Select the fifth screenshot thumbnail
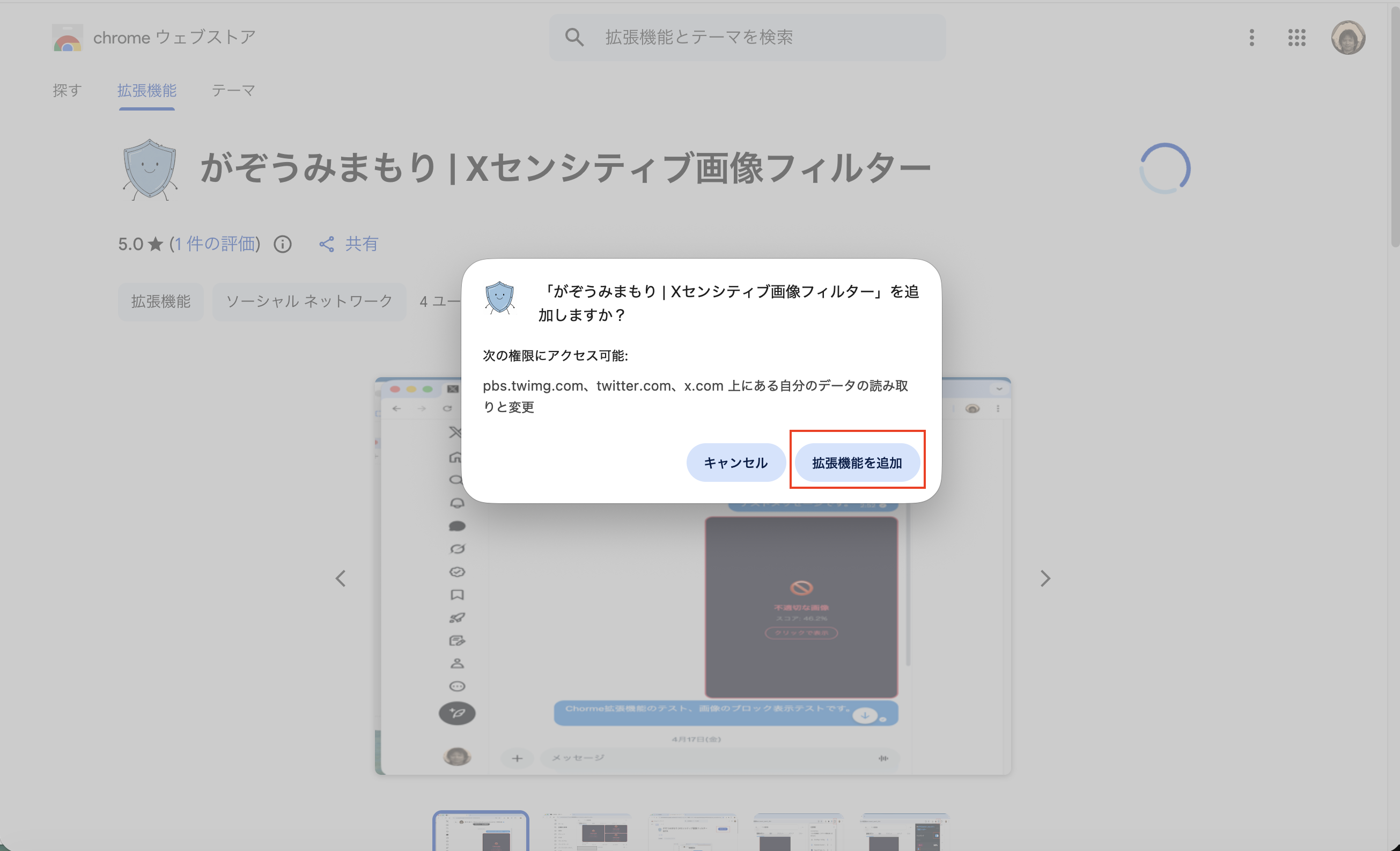1400x851 pixels. pos(904,831)
